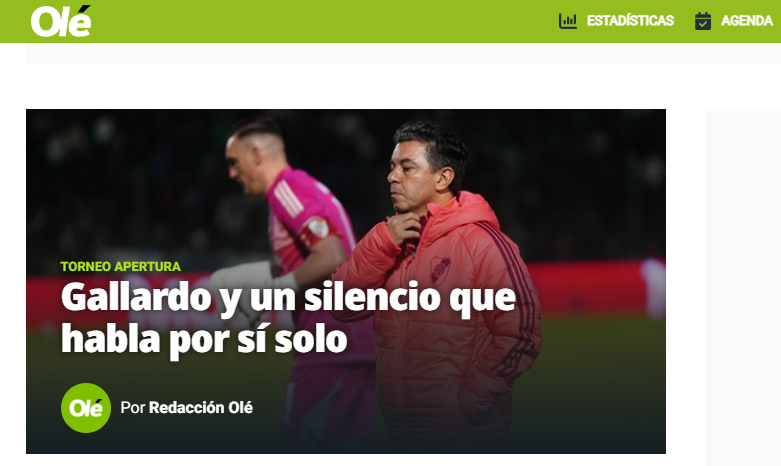781x466 pixels.
Task: Open the bar chart statistics icon
Action: 567,21
